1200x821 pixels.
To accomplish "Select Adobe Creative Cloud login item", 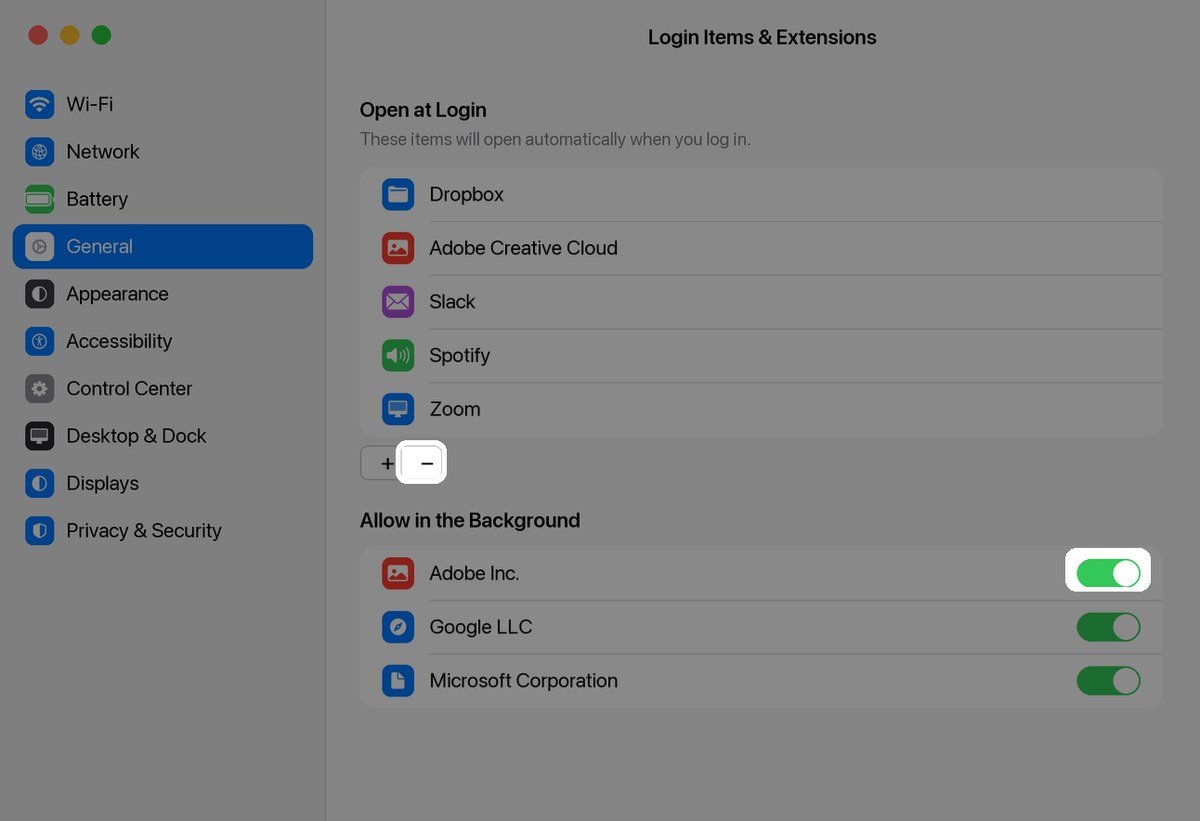I will pos(761,248).
